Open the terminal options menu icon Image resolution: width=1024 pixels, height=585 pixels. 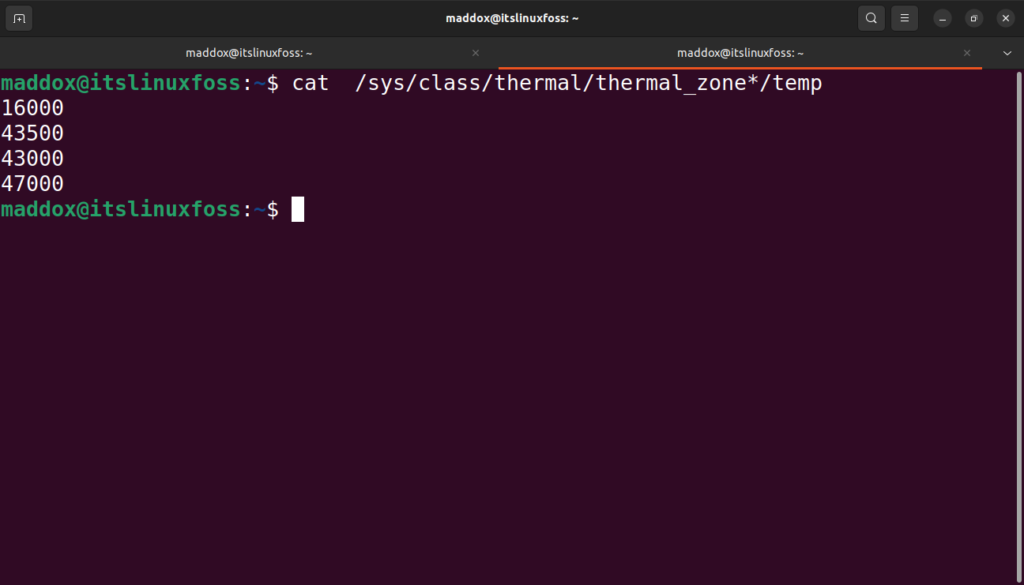coord(904,17)
